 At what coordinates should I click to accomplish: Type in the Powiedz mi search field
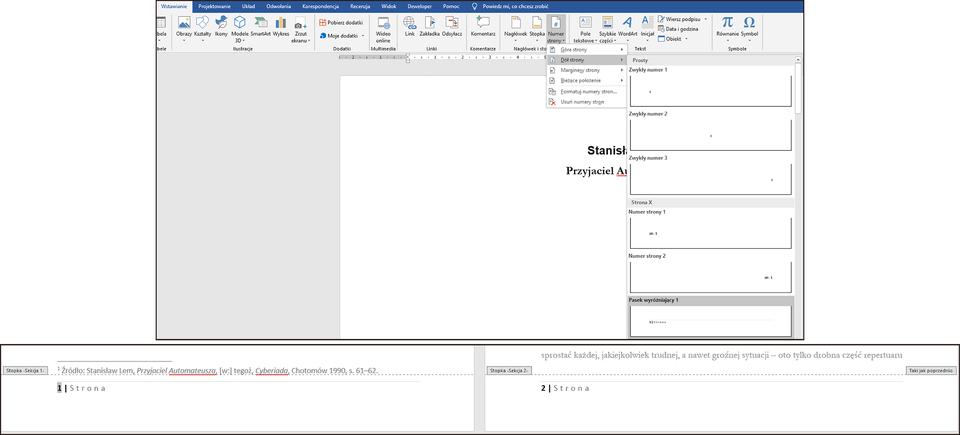tap(518, 6)
